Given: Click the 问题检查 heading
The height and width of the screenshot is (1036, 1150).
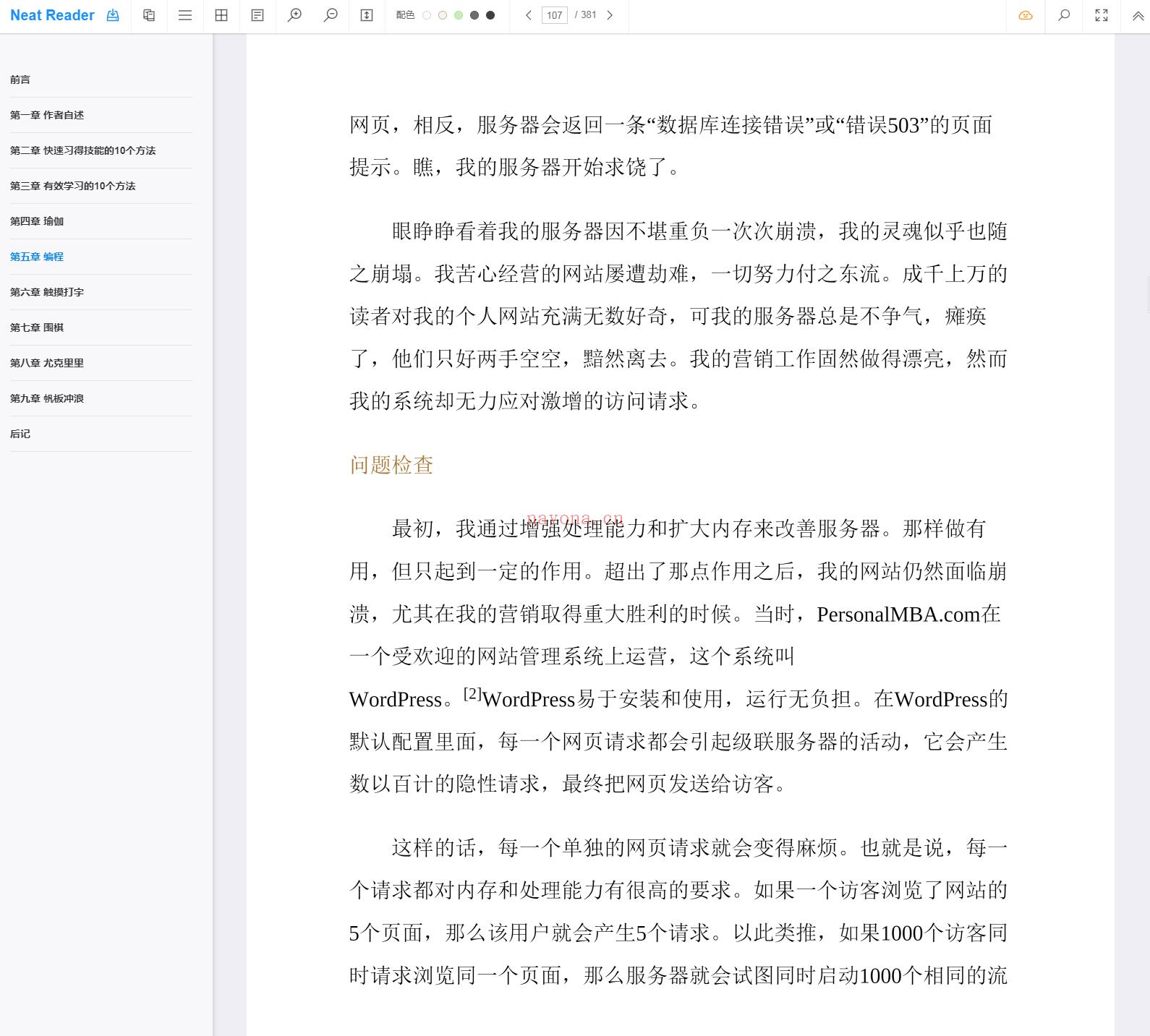Looking at the screenshot, I should [391, 465].
